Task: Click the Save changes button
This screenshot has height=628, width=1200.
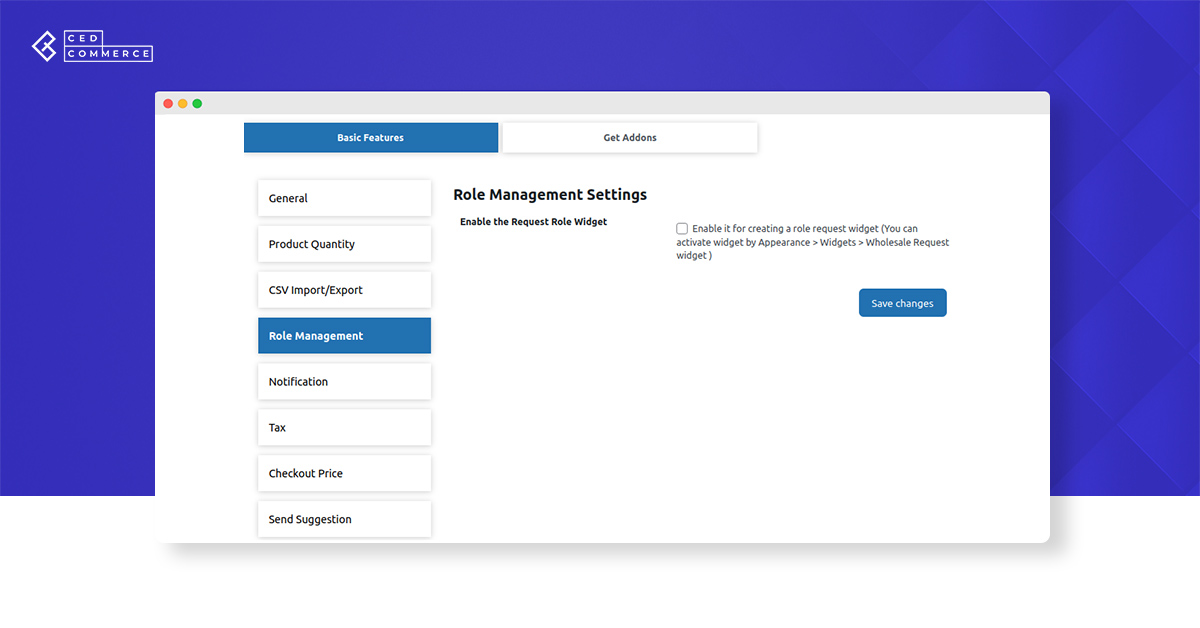Action: 902,303
